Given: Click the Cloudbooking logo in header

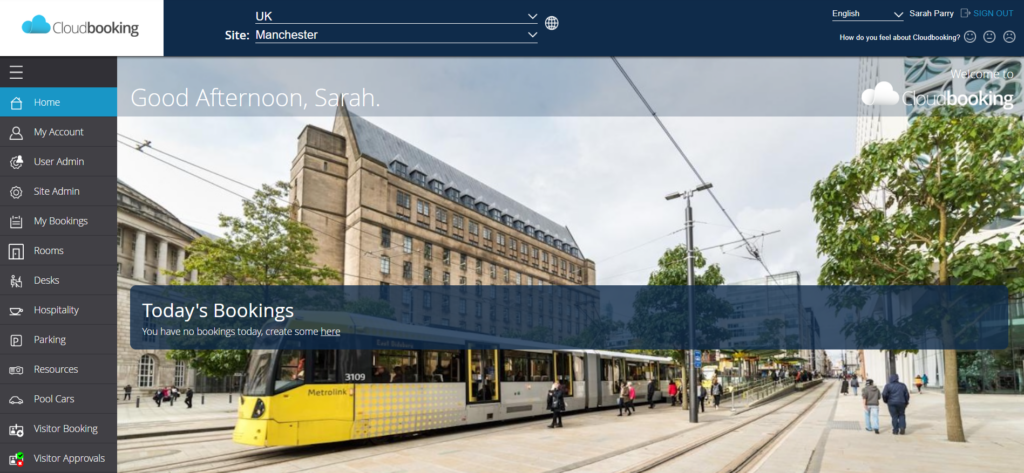Looking at the screenshot, I should pos(81,27).
